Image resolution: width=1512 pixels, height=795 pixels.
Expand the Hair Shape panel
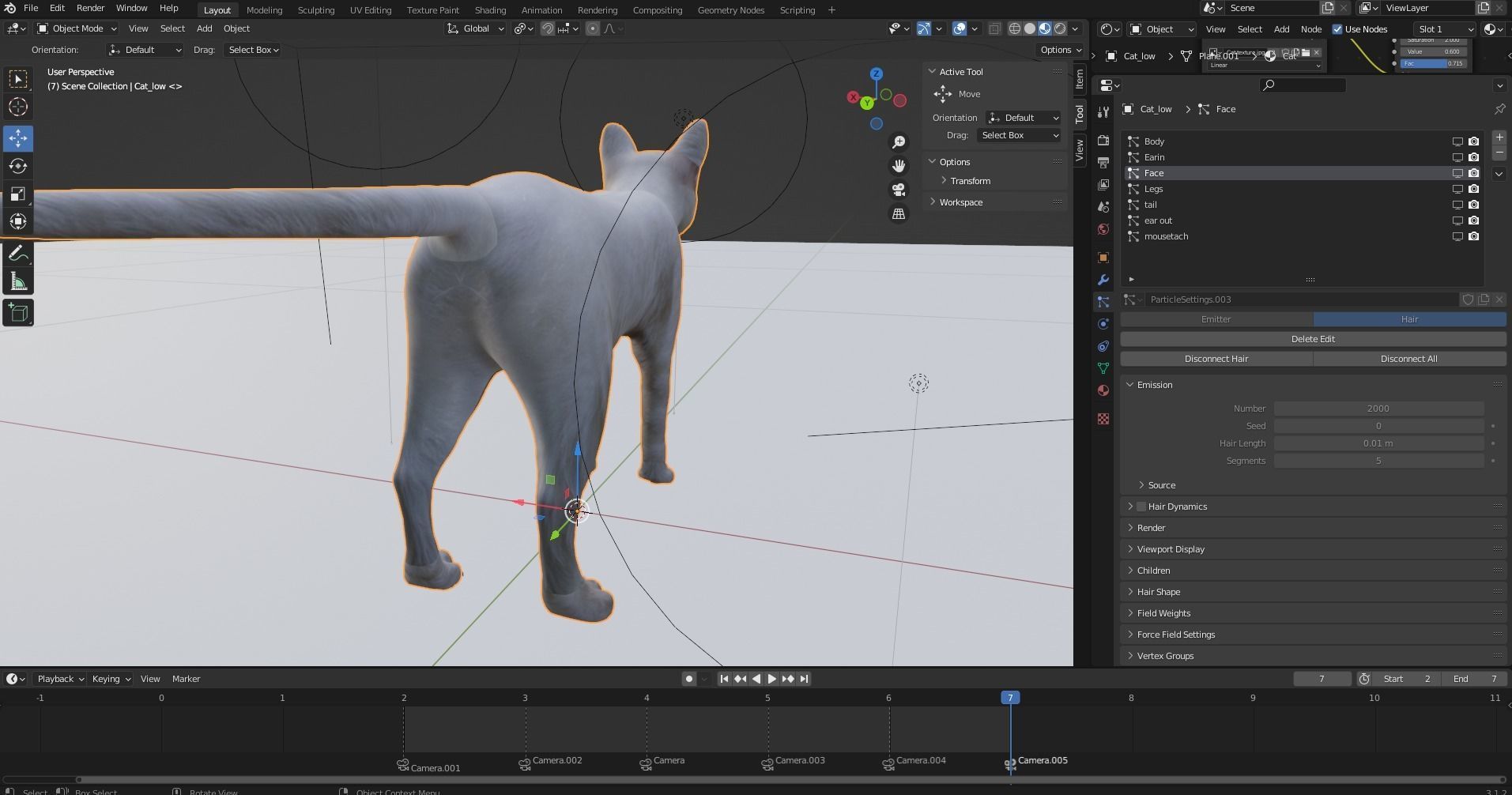[x=1158, y=592]
